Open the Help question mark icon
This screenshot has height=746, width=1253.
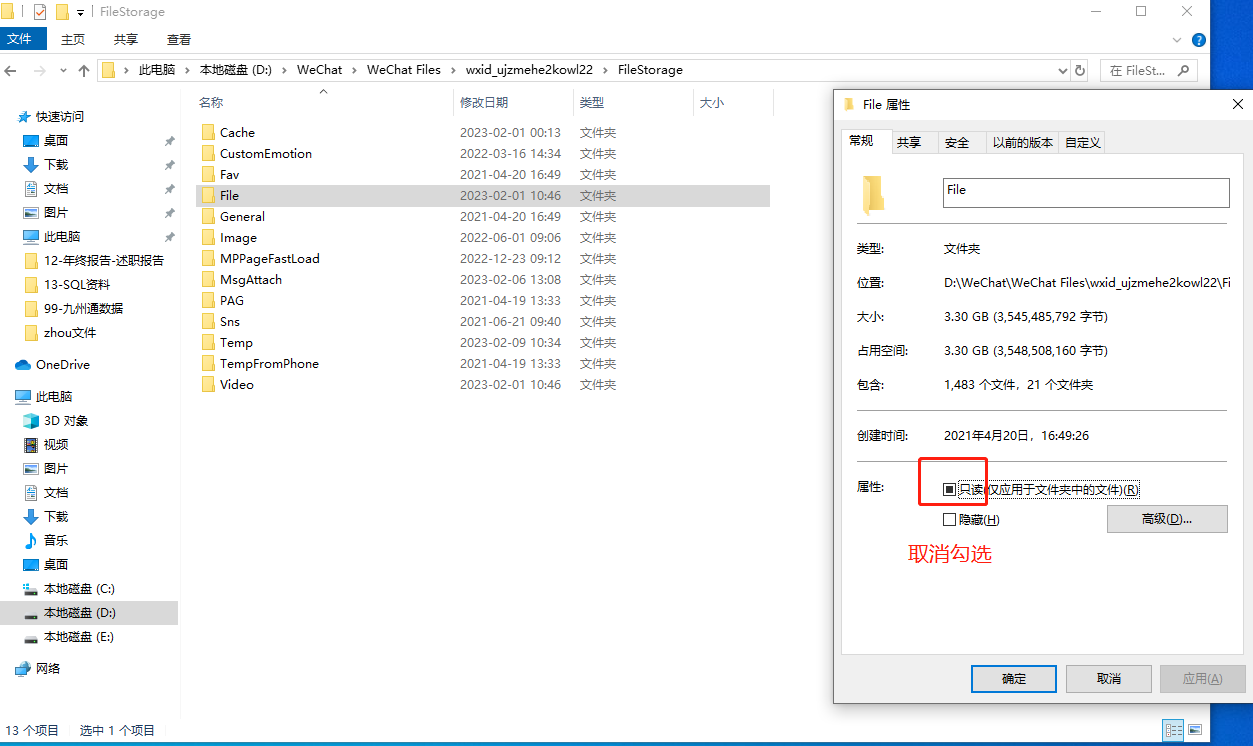tap(1198, 40)
